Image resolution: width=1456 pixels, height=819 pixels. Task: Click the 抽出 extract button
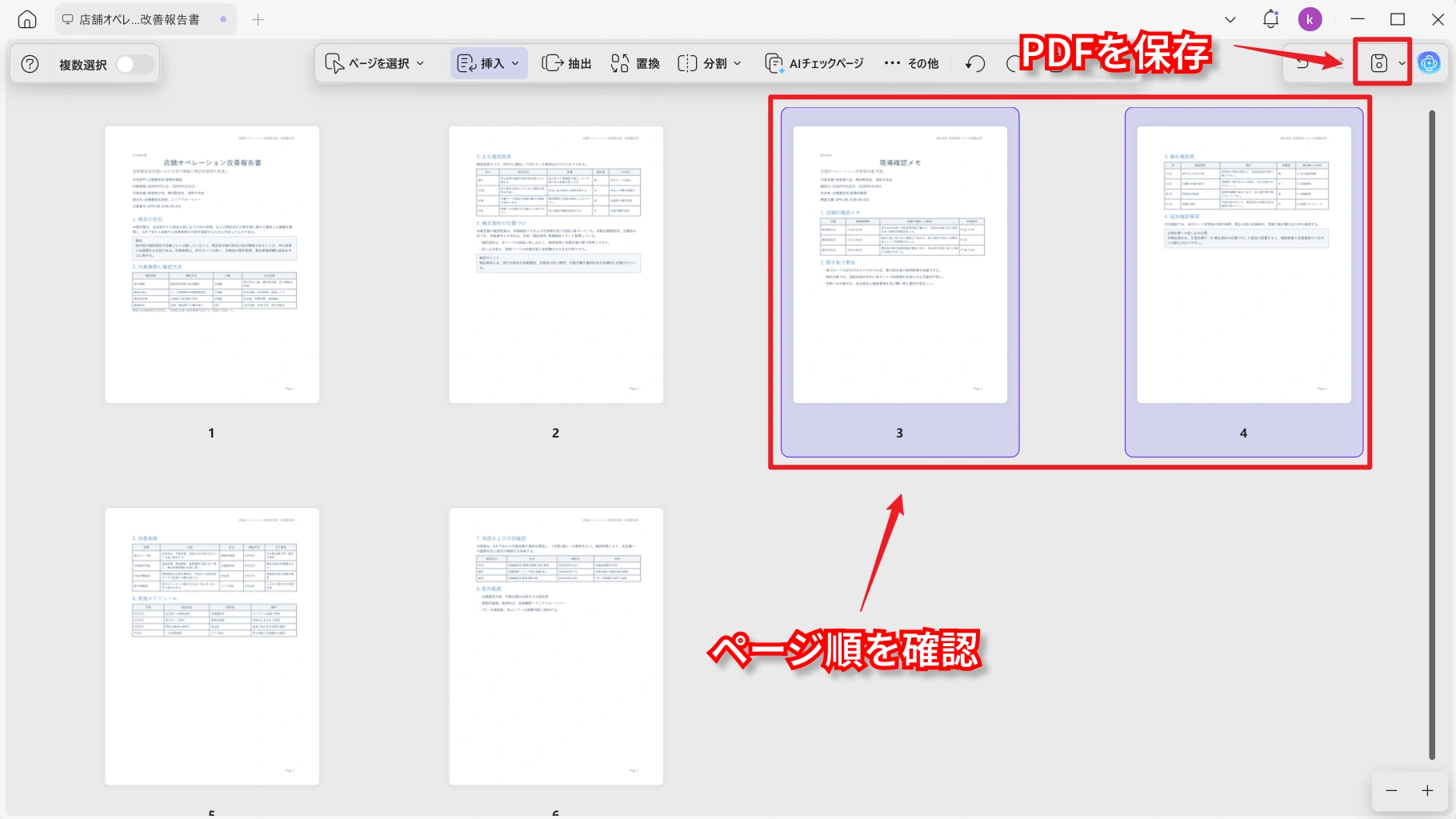click(566, 63)
